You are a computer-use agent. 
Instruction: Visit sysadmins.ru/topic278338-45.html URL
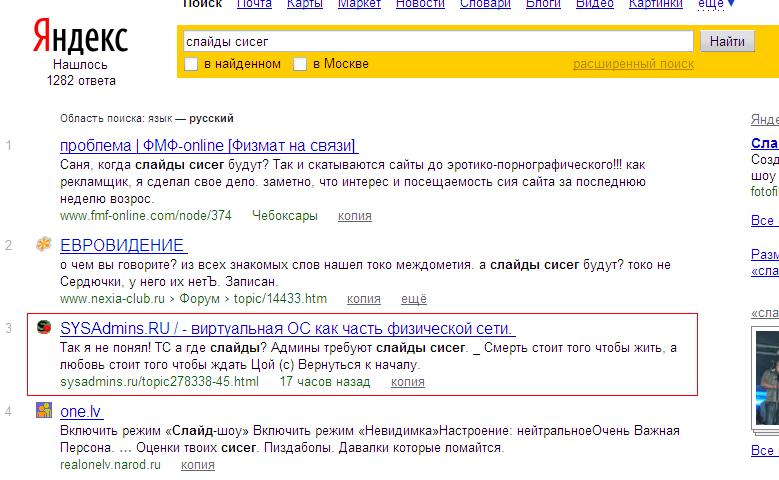(x=159, y=382)
